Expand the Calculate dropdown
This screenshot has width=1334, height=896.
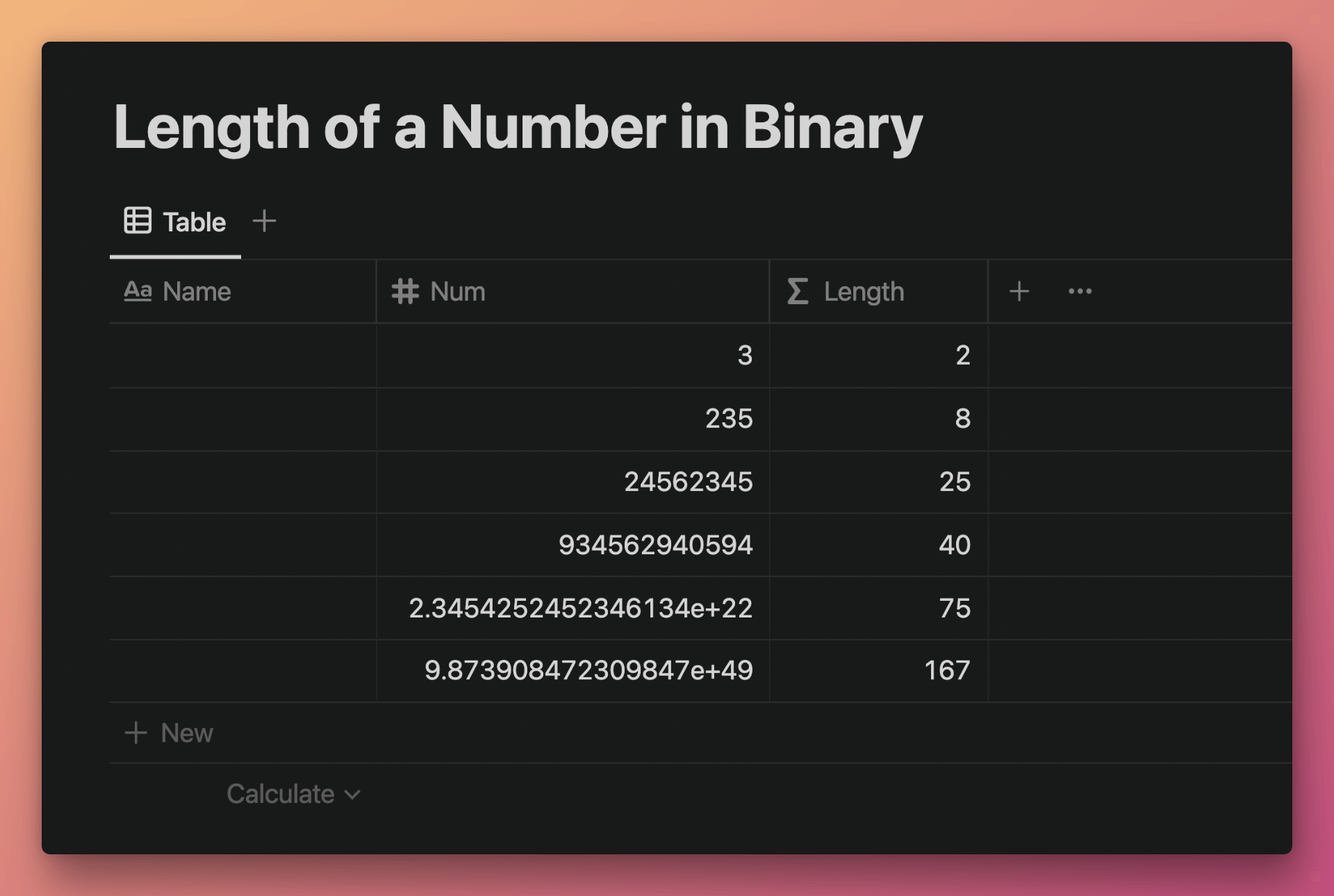click(x=293, y=794)
